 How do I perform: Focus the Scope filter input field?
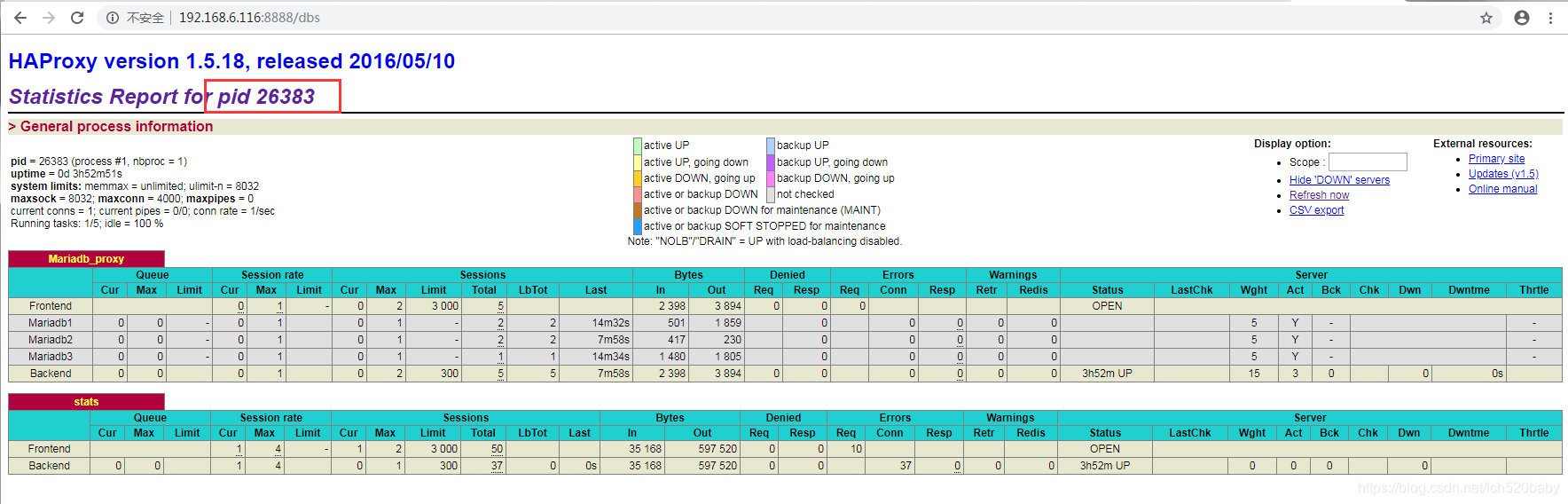point(1368,161)
